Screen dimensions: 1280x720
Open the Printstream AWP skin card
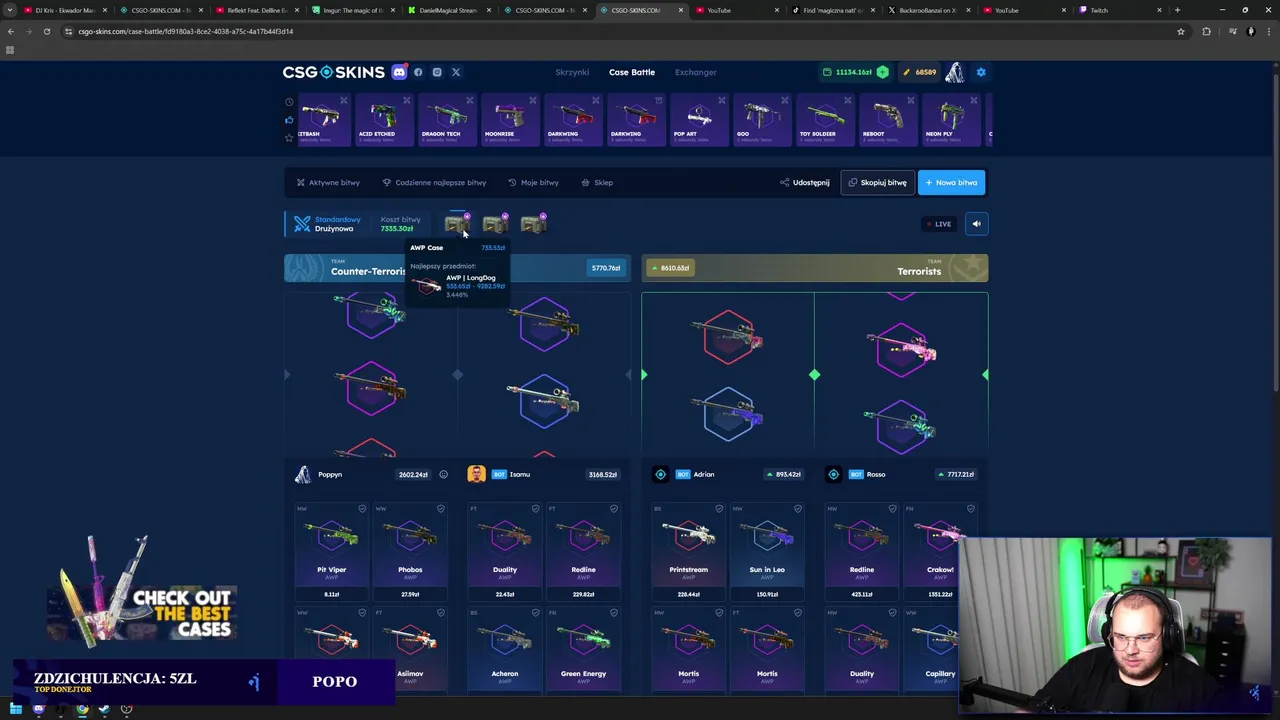(x=688, y=552)
